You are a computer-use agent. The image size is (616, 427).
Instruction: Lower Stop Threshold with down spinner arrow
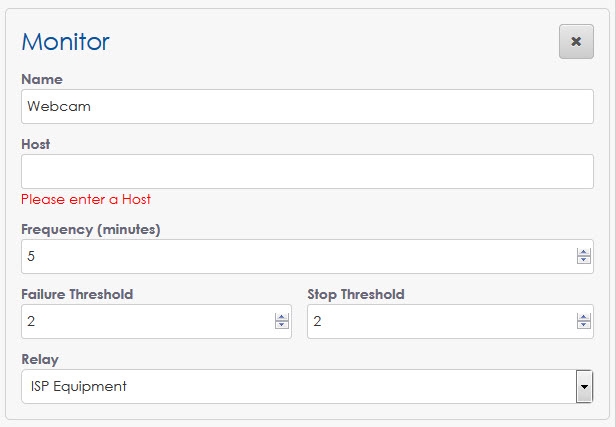(x=584, y=326)
